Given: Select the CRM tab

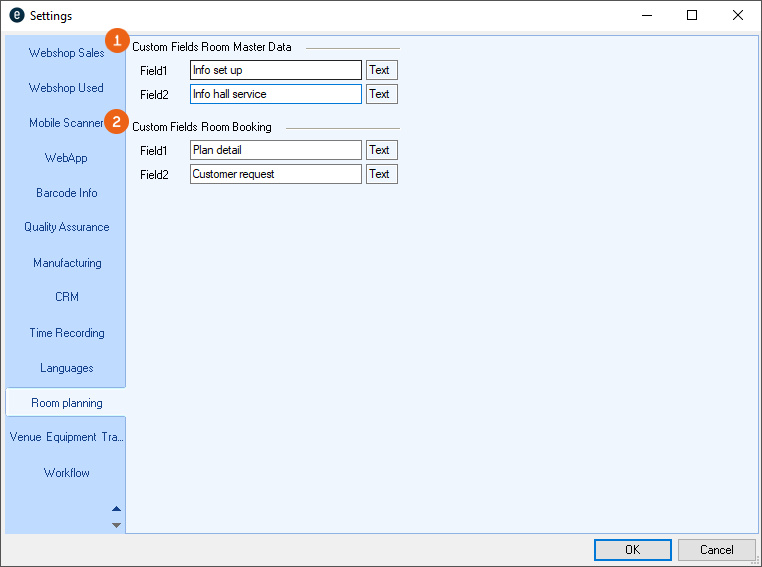Looking at the screenshot, I should [x=66, y=297].
